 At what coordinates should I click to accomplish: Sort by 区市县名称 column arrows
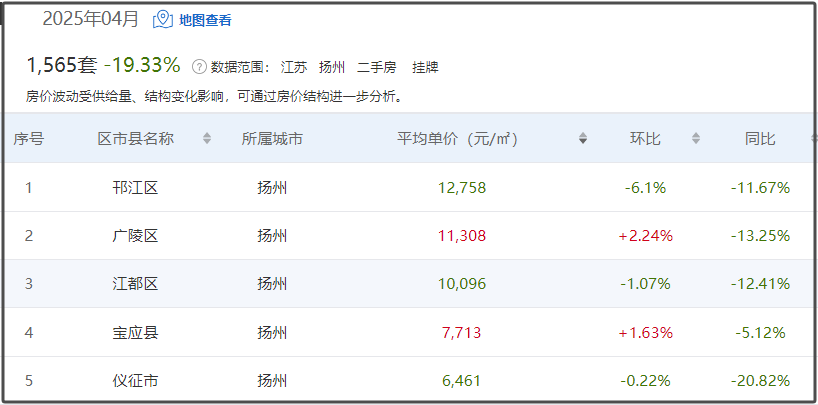point(207,138)
